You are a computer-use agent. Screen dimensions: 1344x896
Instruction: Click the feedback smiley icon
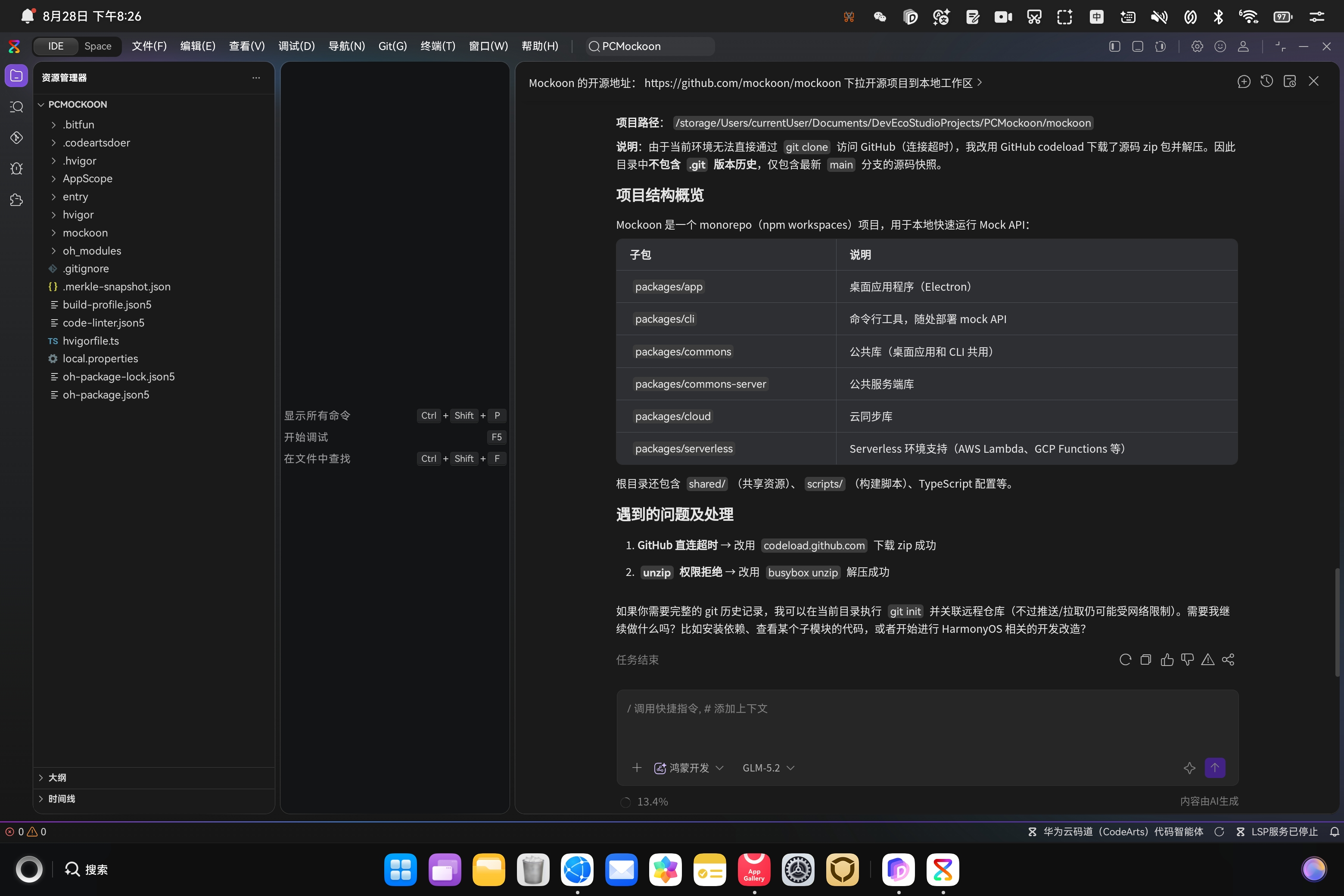[x=1220, y=46]
